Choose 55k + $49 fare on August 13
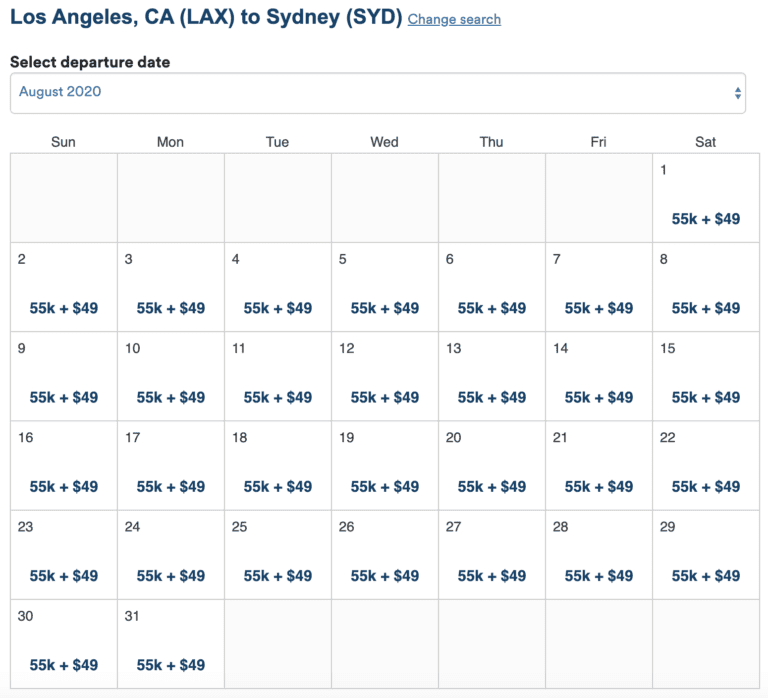 click(492, 397)
